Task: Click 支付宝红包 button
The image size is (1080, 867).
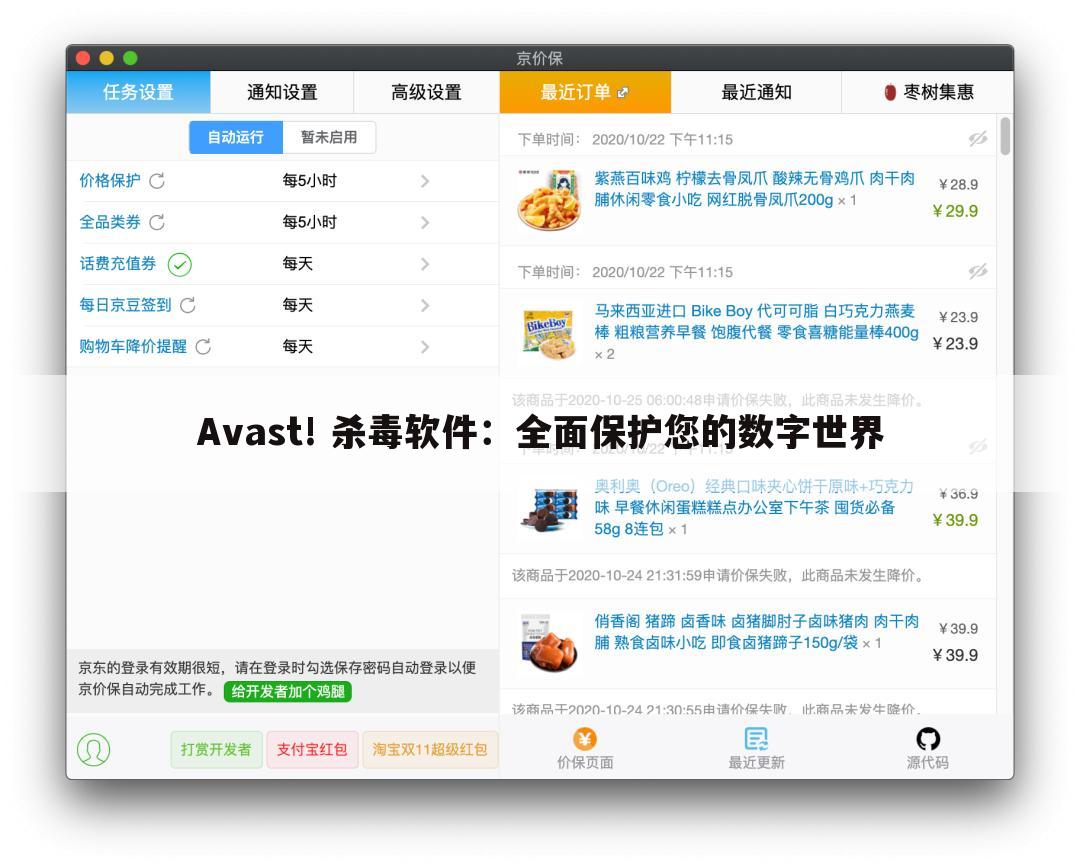Action: pos(312,749)
